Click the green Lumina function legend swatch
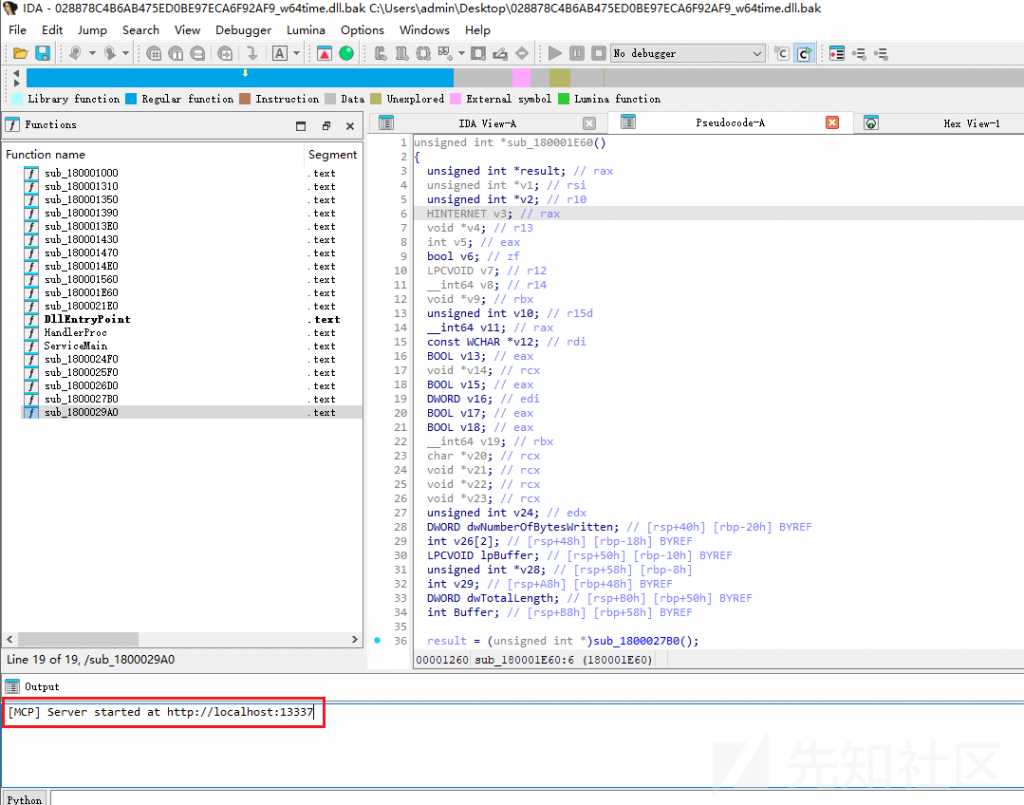 [x=563, y=99]
